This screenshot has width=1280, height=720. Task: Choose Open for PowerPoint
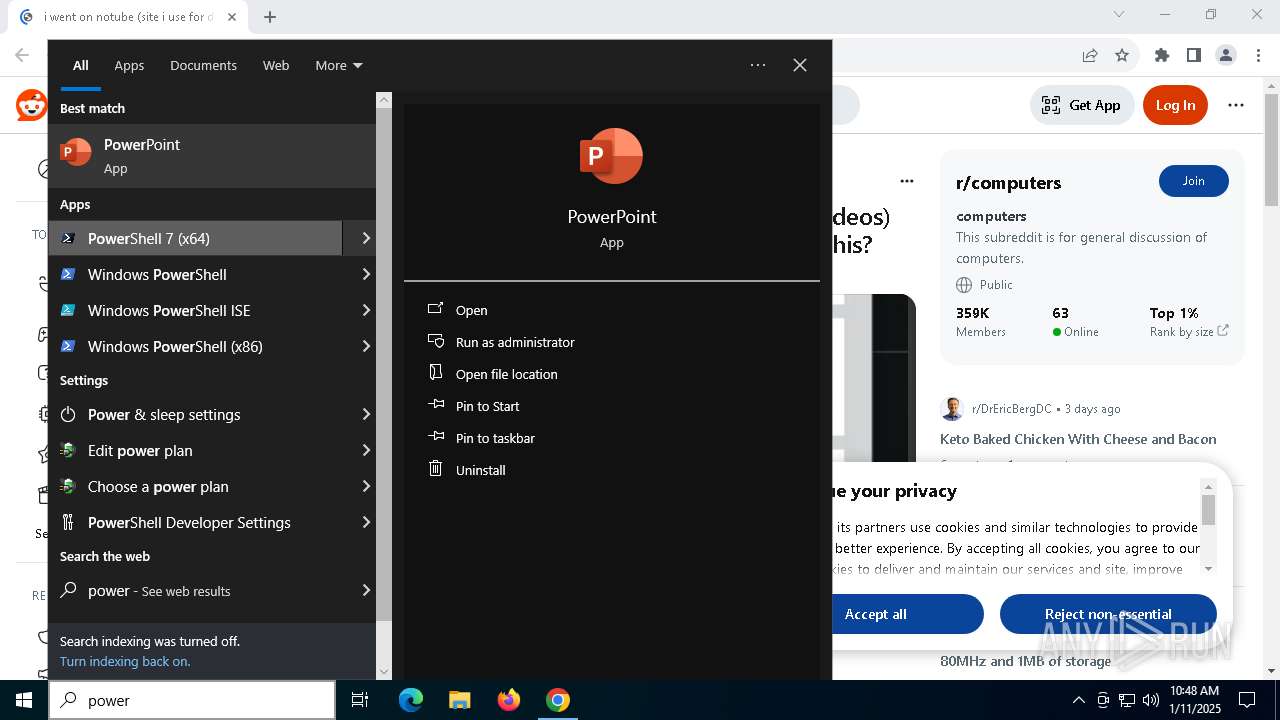(471, 310)
